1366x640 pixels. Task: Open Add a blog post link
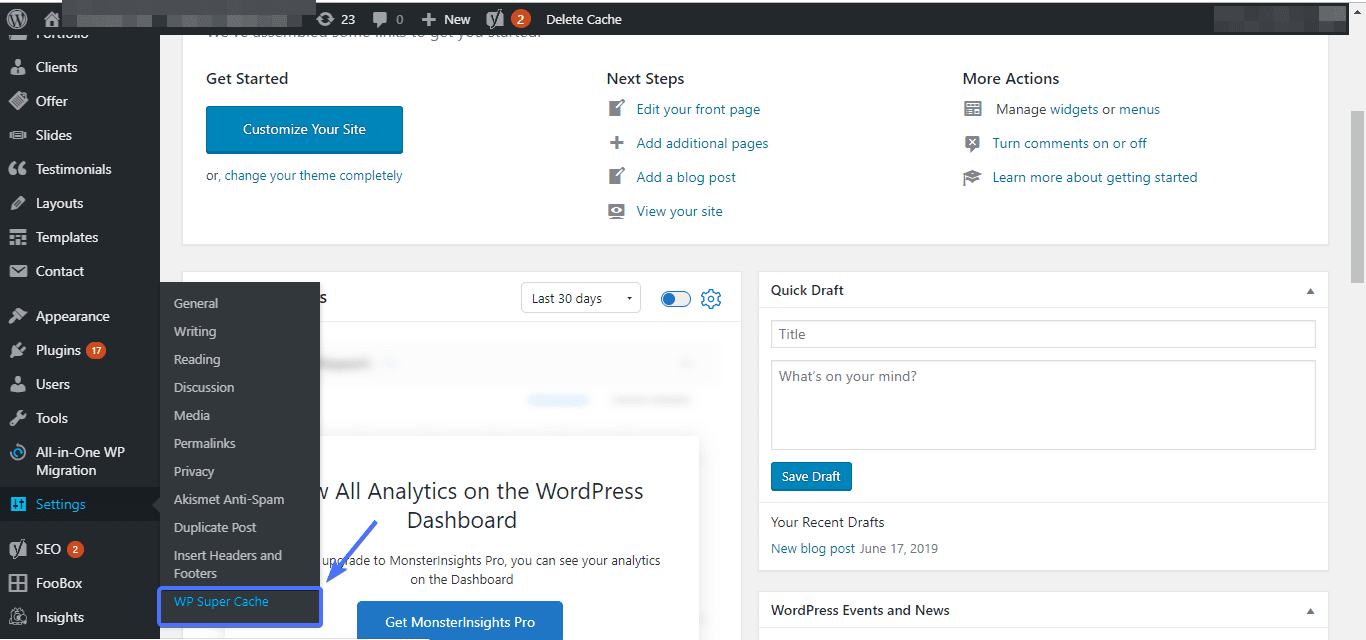tap(686, 177)
